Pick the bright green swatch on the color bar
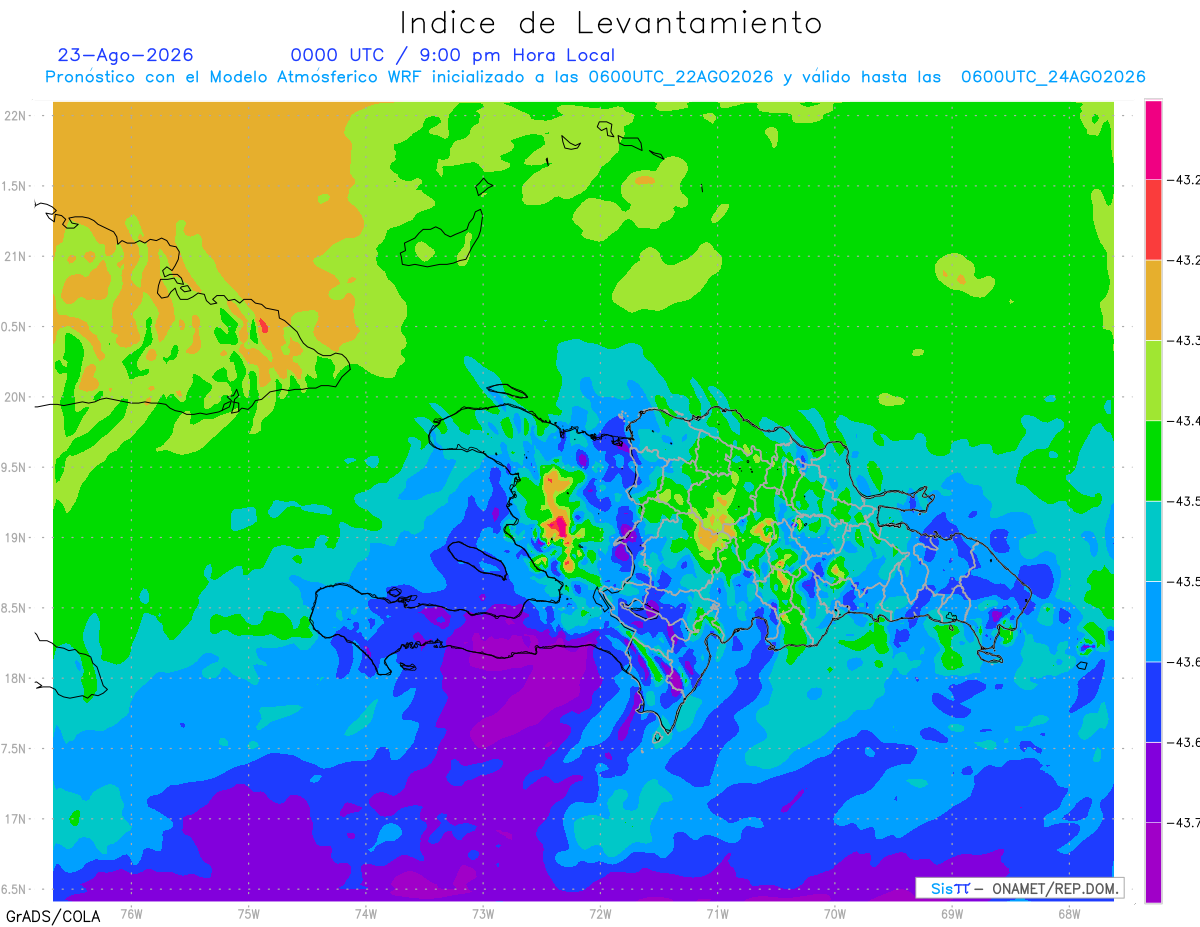 point(1153,460)
